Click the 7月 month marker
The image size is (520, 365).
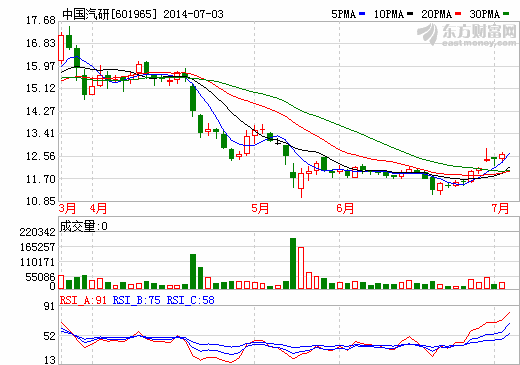[500, 209]
